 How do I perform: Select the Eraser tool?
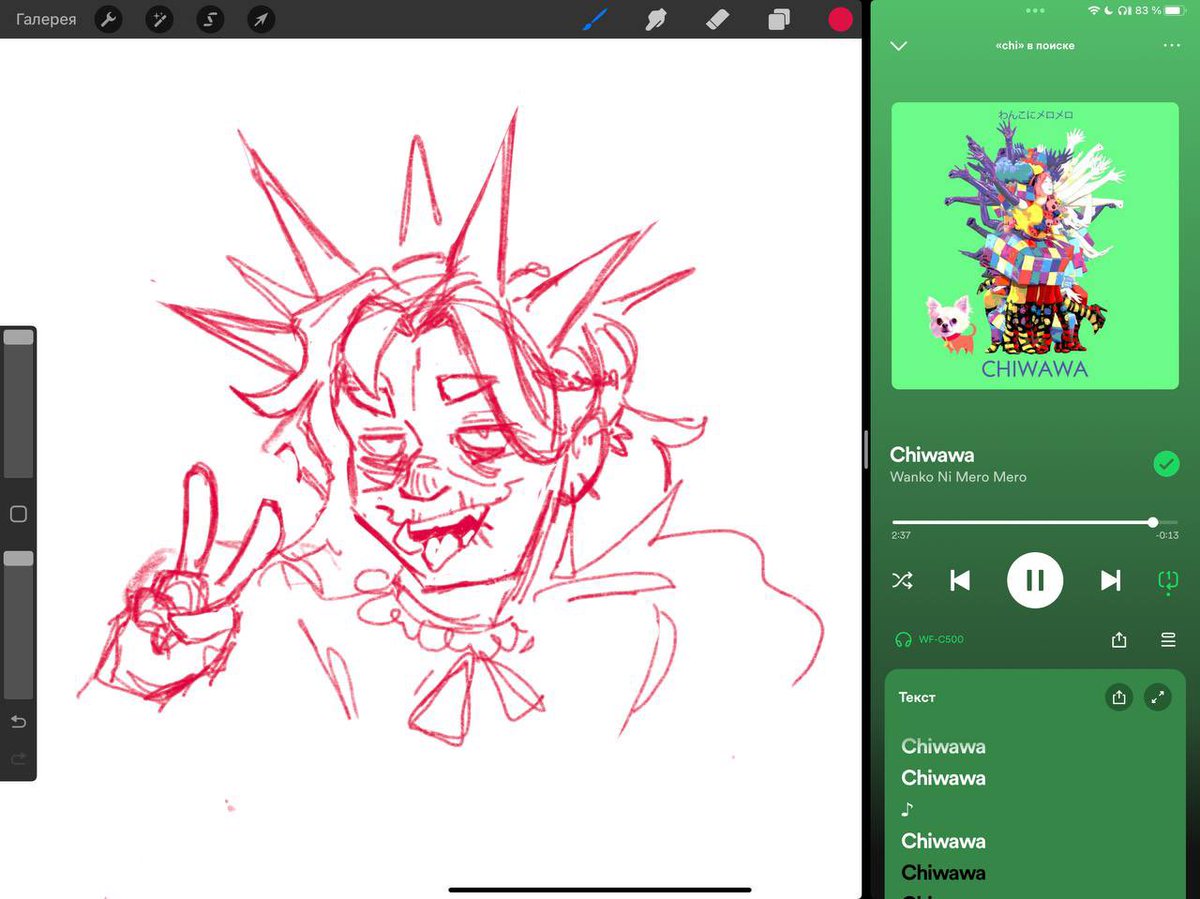coord(717,19)
